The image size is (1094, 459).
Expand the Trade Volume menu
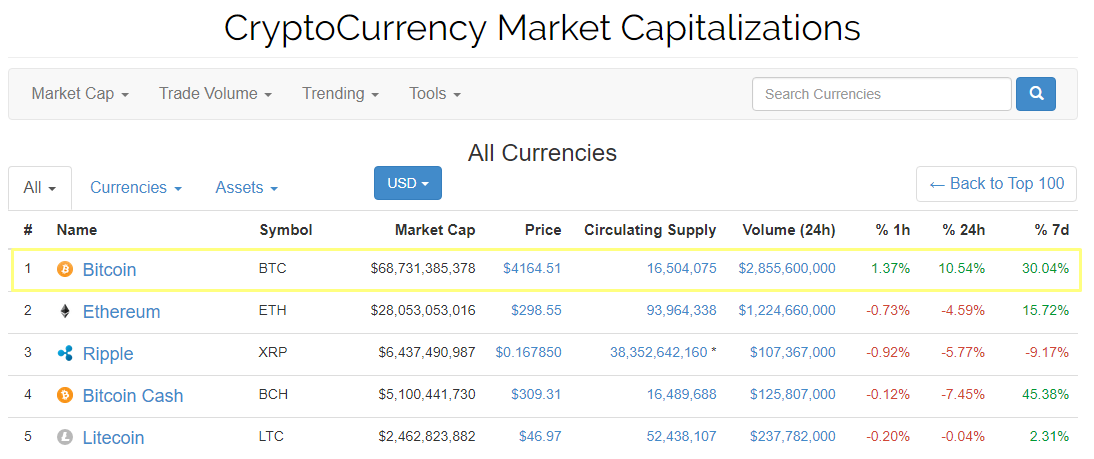(215, 94)
